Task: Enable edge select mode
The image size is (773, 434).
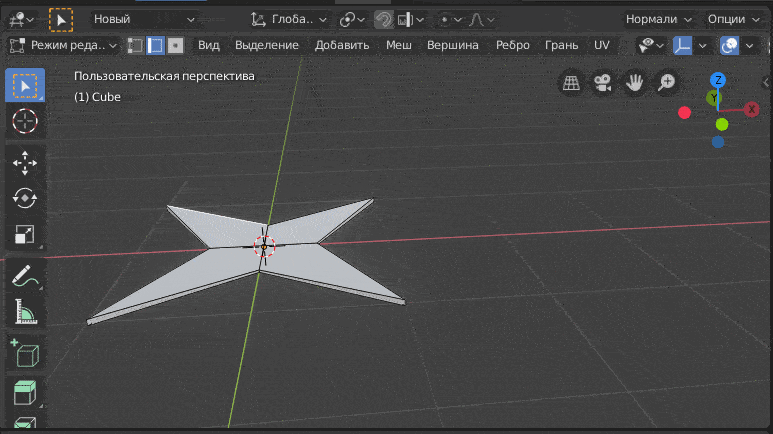Action: [x=155, y=45]
